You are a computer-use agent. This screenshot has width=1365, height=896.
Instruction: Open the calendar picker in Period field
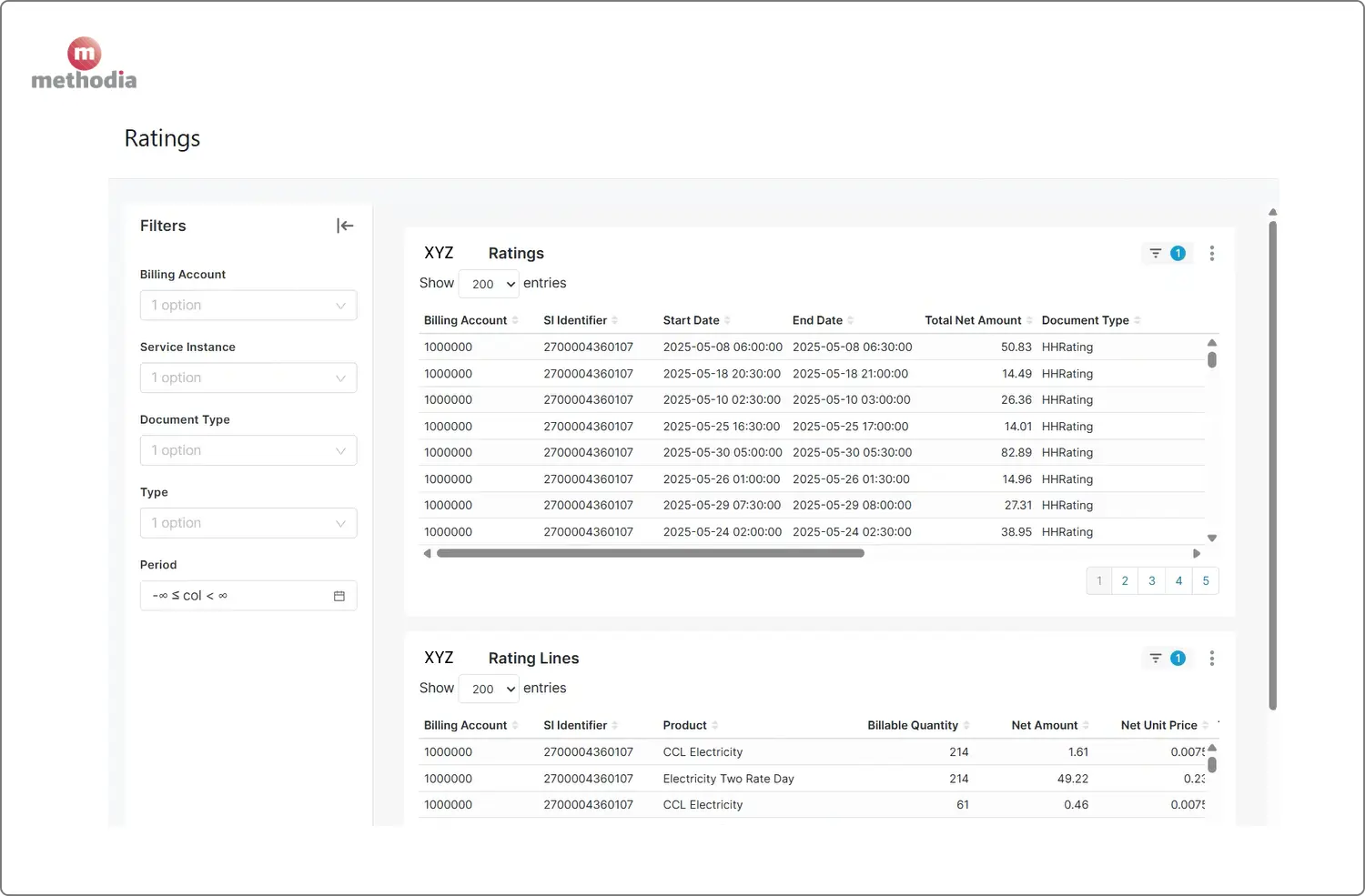click(x=339, y=595)
